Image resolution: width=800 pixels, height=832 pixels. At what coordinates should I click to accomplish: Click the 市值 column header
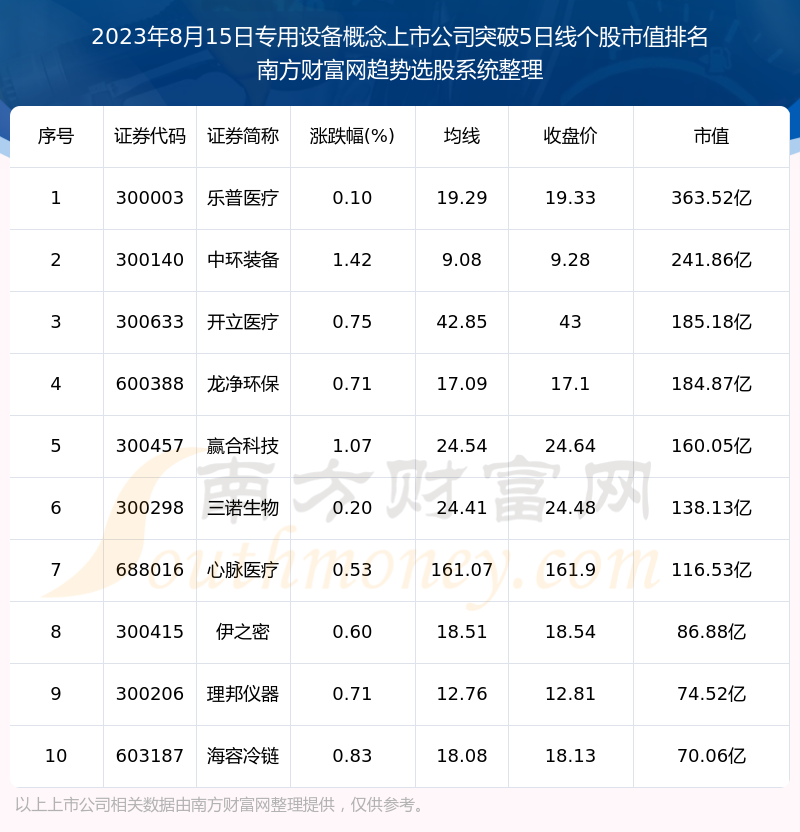[711, 136]
